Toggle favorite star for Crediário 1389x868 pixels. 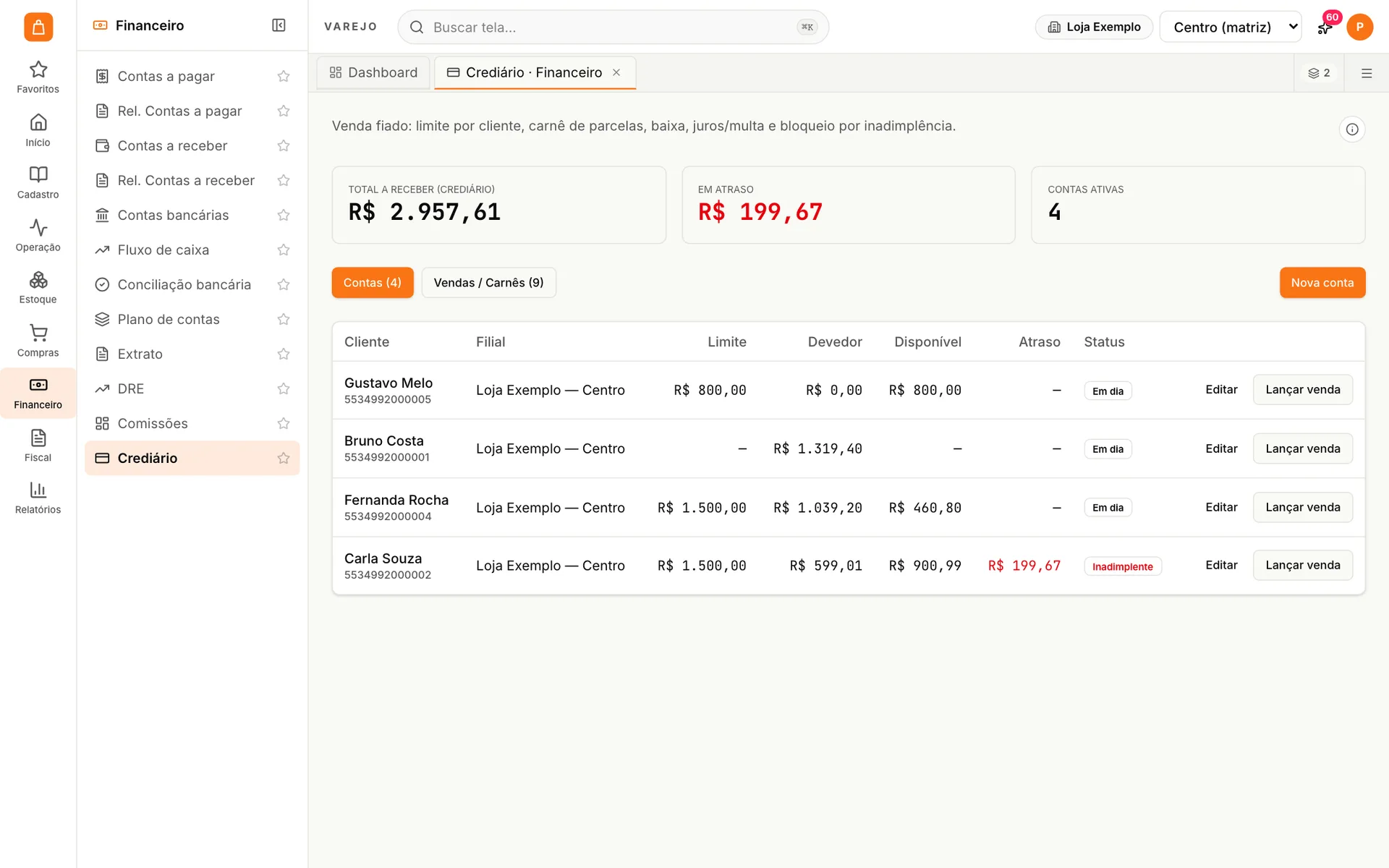coord(284,458)
